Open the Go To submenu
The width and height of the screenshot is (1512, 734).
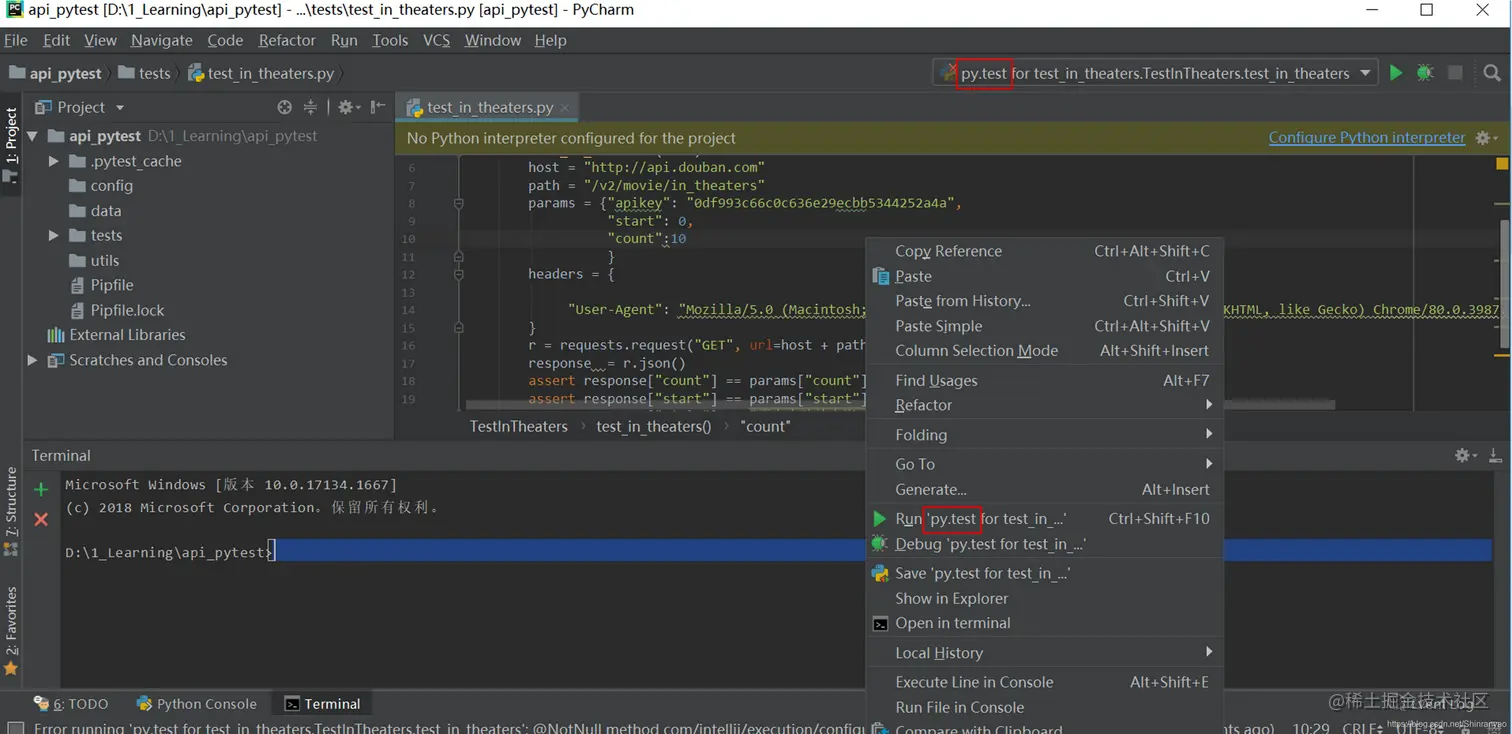(x=1044, y=464)
